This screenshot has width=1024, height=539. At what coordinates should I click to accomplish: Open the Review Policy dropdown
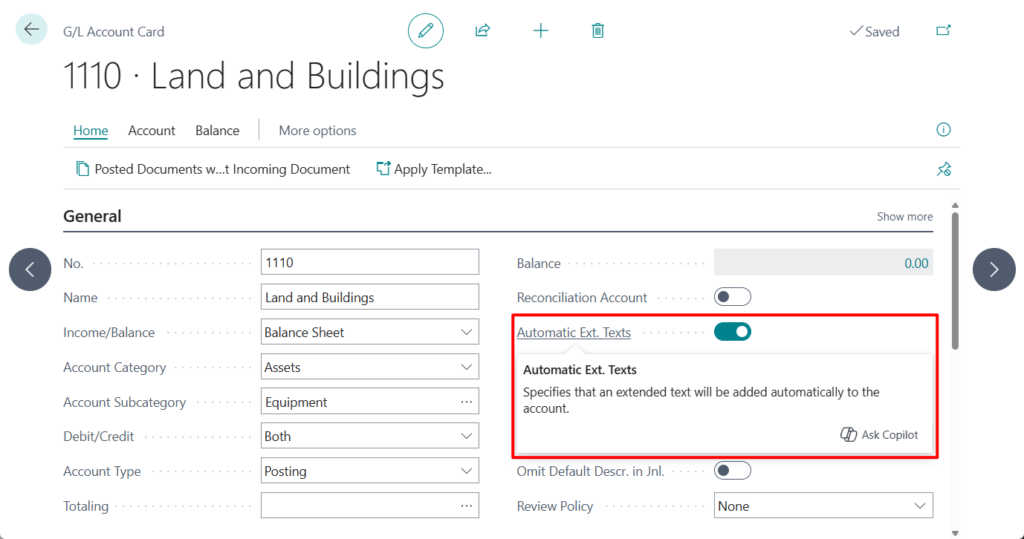[x=822, y=506]
